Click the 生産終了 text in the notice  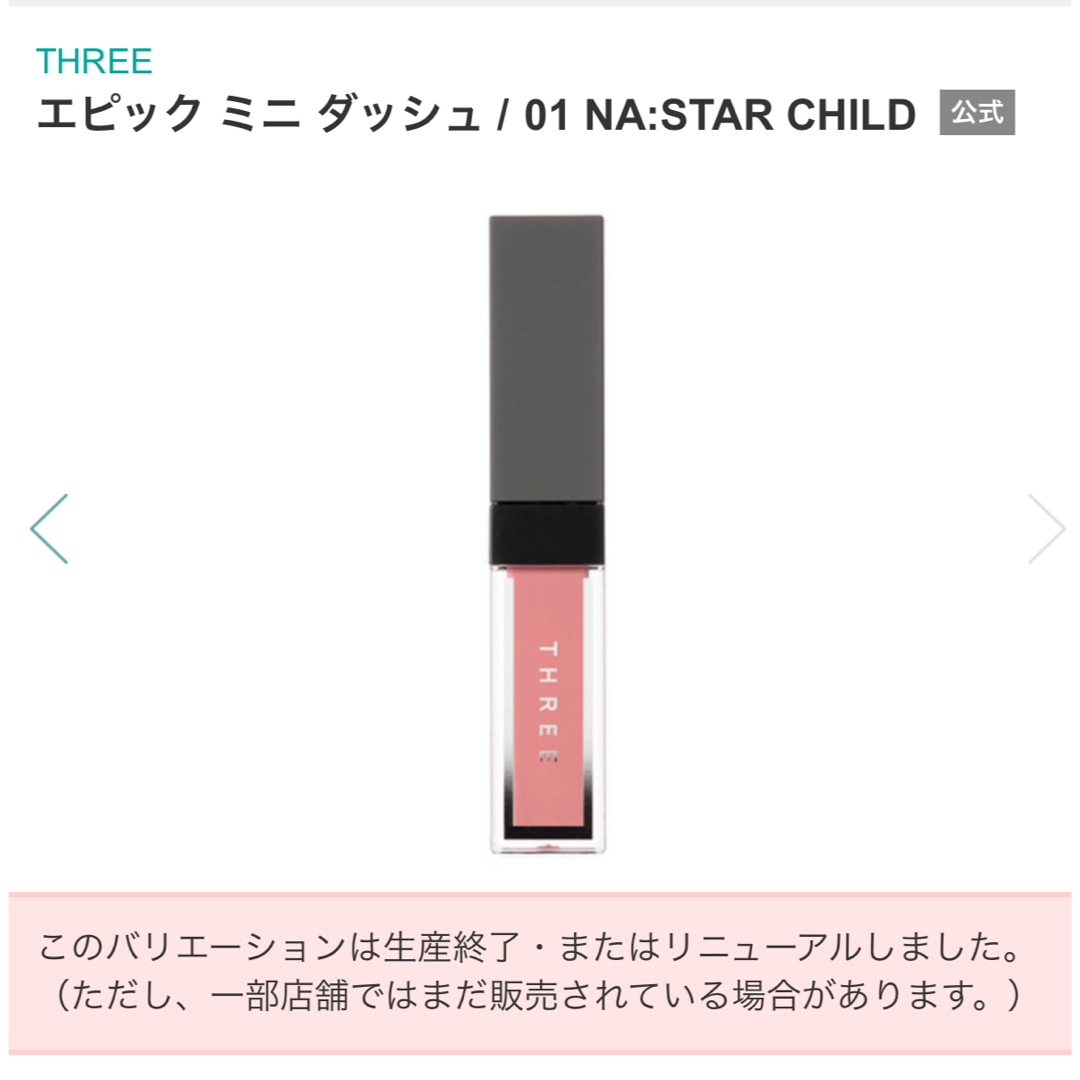point(452,946)
